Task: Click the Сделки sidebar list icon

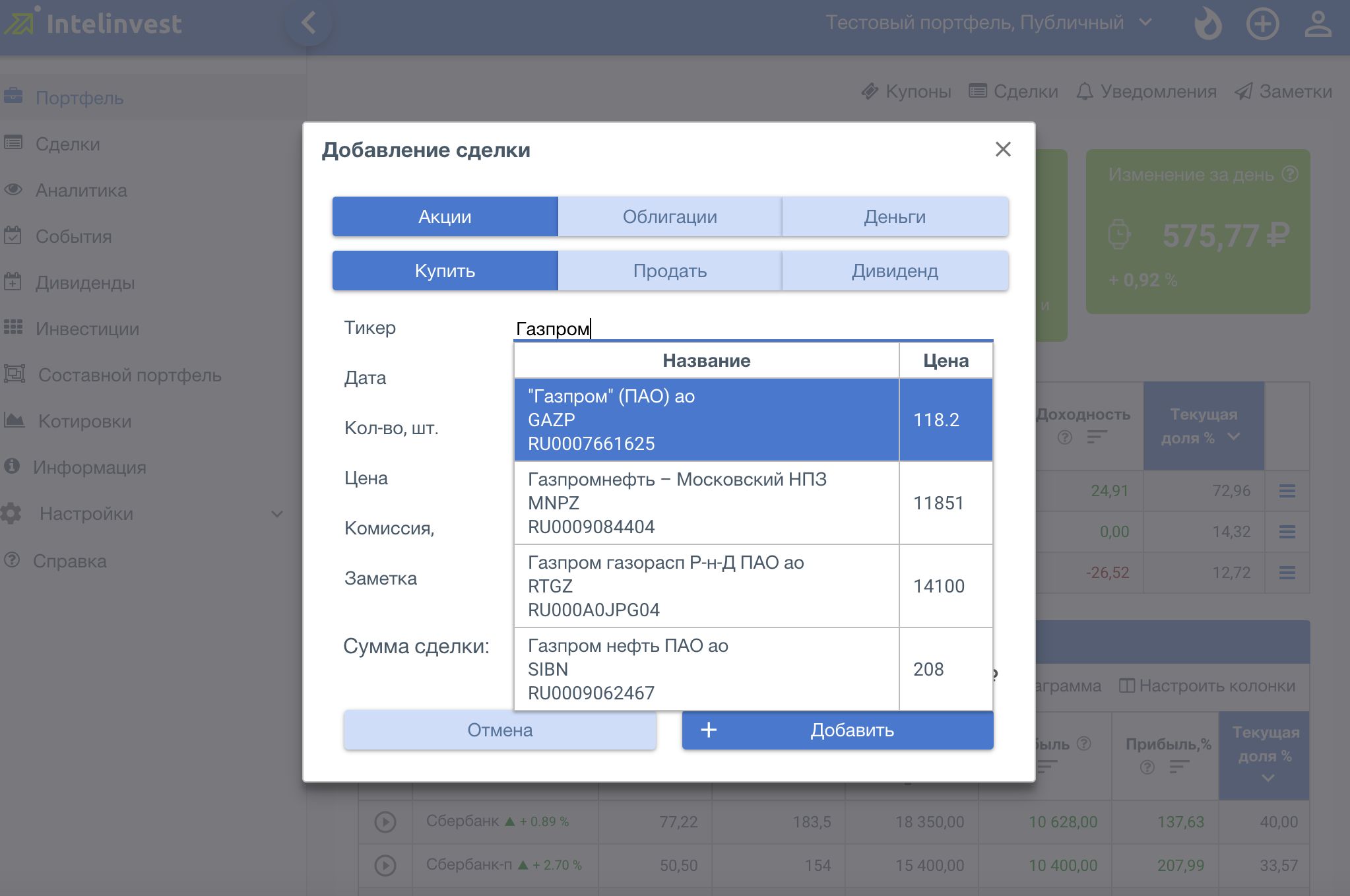Action: tap(13, 143)
